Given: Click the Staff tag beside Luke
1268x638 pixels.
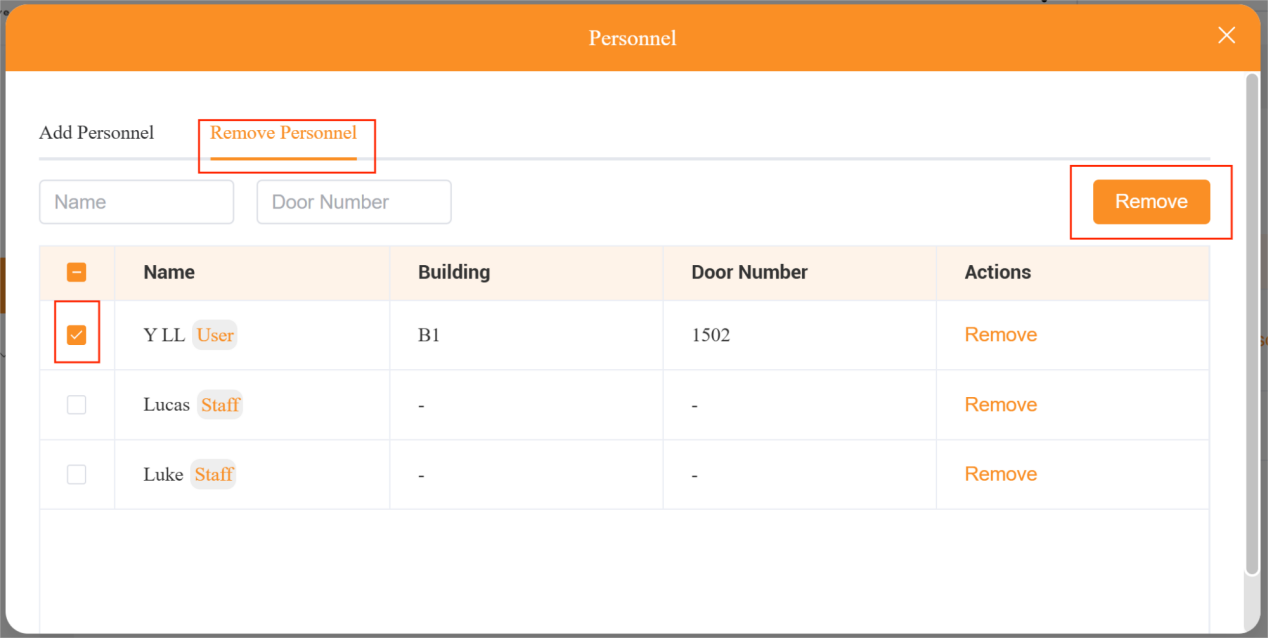Looking at the screenshot, I should tap(214, 475).
